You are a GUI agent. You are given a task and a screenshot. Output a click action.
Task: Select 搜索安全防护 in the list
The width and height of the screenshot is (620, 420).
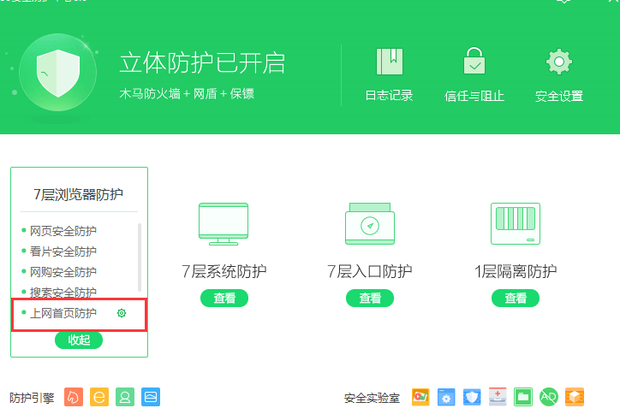coord(63,292)
